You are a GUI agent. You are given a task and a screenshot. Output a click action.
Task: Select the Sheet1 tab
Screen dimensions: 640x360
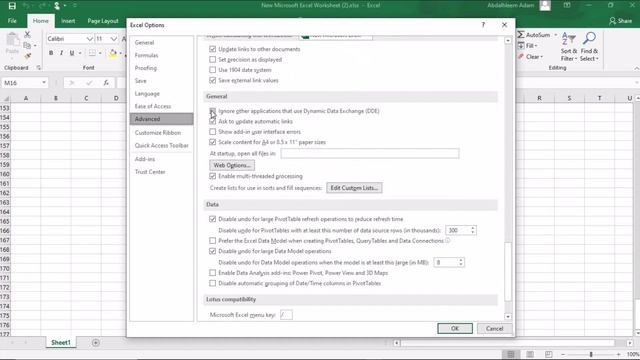[61, 342]
